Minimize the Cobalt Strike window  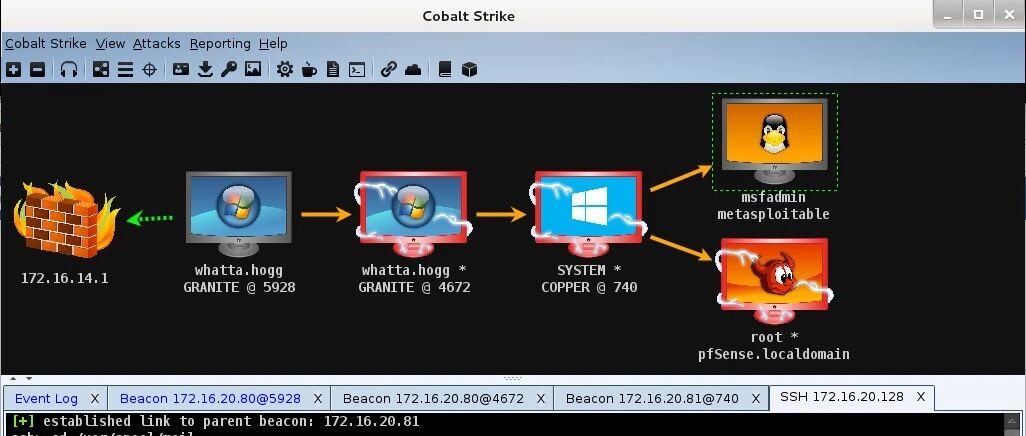pos(949,14)
